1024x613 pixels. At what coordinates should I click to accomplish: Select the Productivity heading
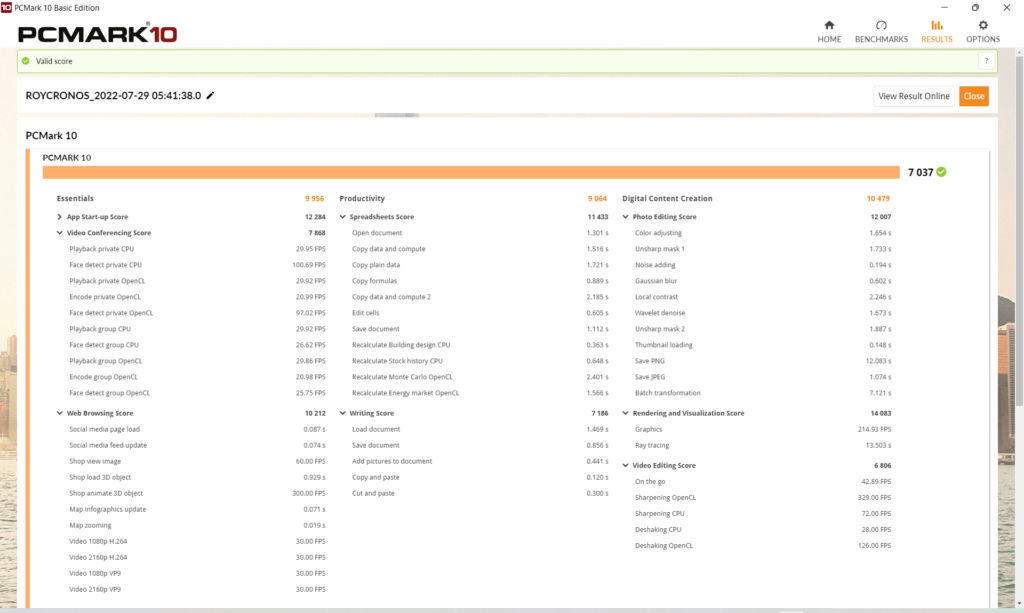coord(362,198)
